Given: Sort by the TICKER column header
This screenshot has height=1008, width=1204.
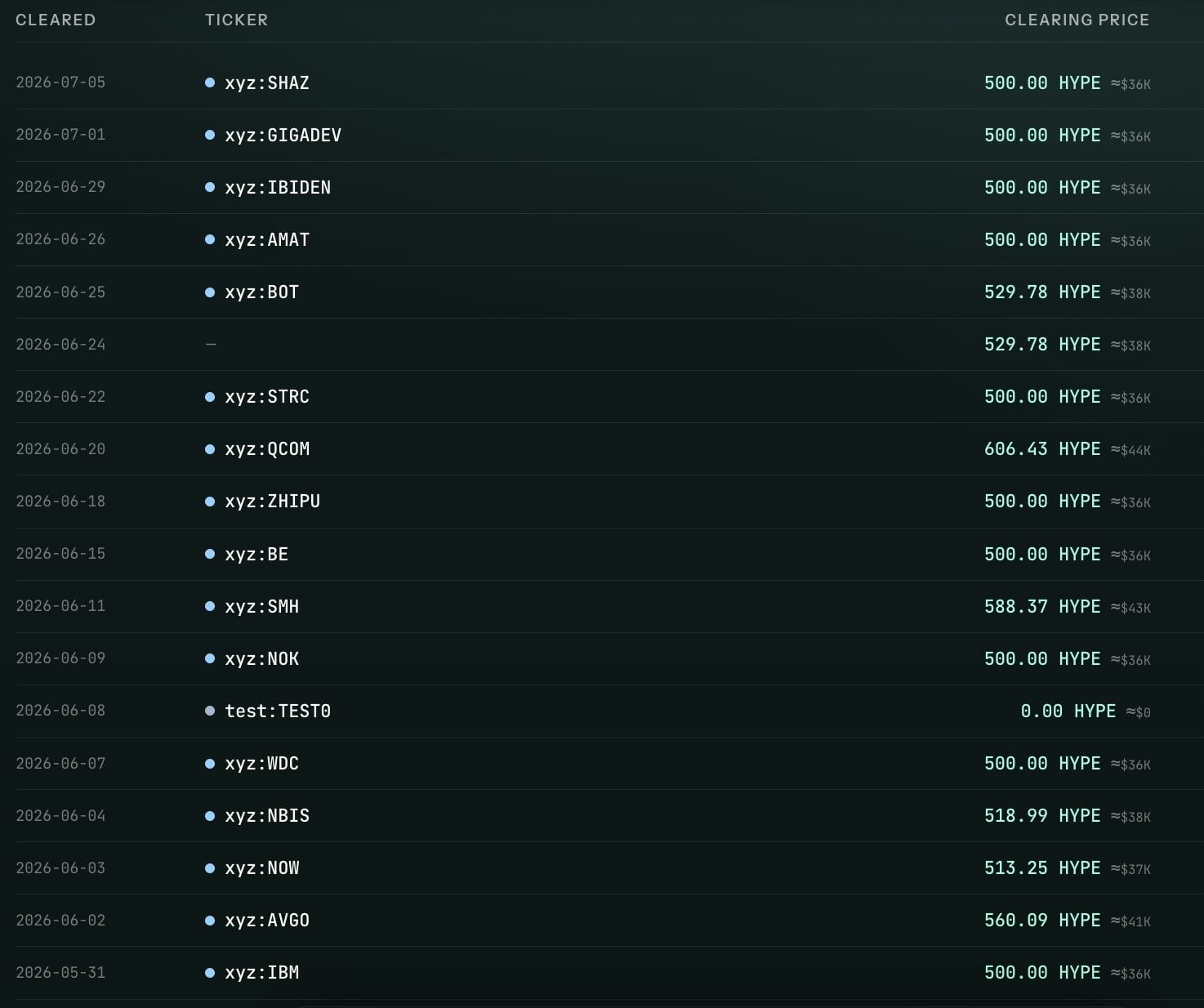Looking at the screenshot, I should (236, 20).
